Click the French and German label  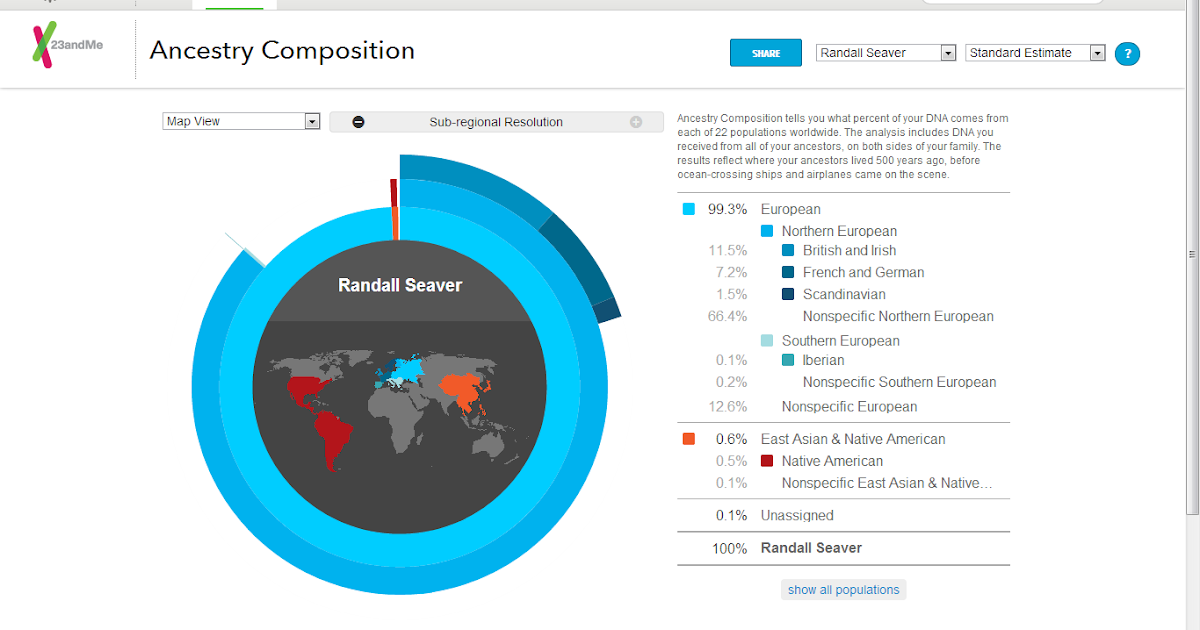864,272
